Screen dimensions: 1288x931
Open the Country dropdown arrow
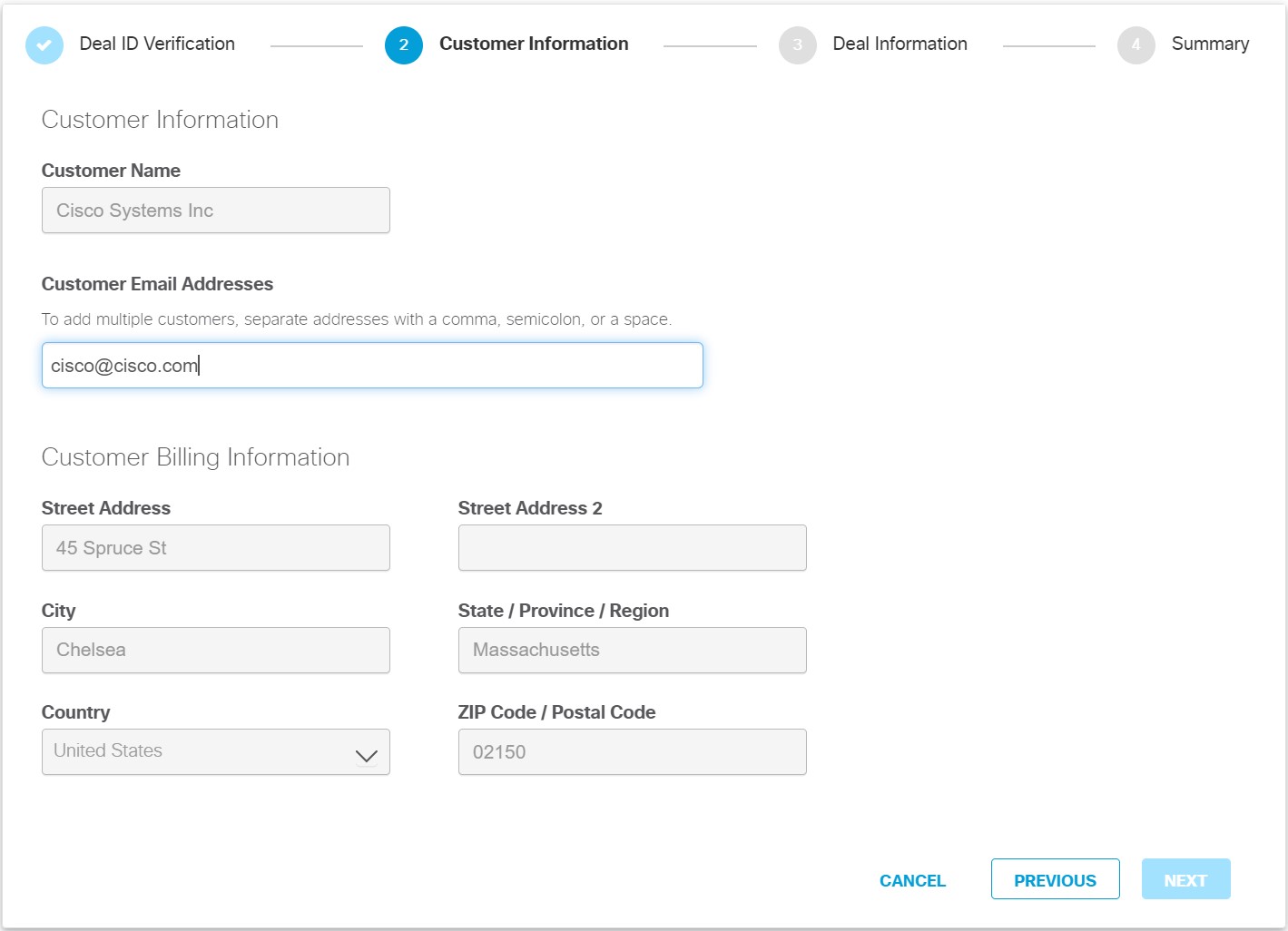click(367, 755)
